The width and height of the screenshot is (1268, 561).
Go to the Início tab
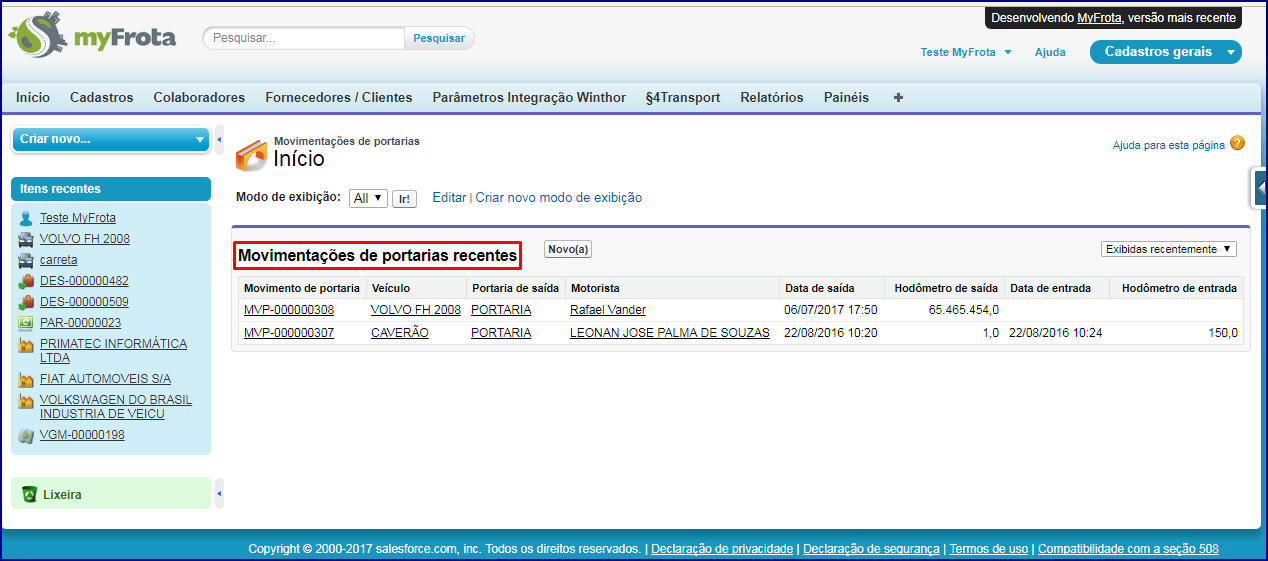pos(33,98)
